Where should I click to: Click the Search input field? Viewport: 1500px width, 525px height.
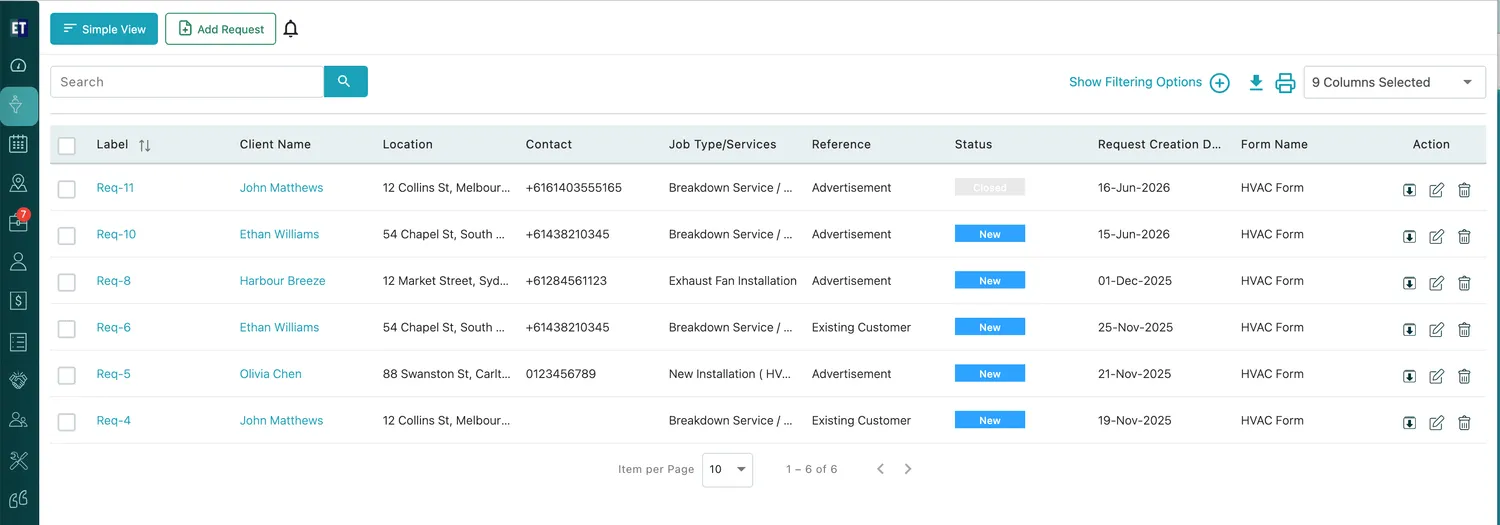(187, 82)
